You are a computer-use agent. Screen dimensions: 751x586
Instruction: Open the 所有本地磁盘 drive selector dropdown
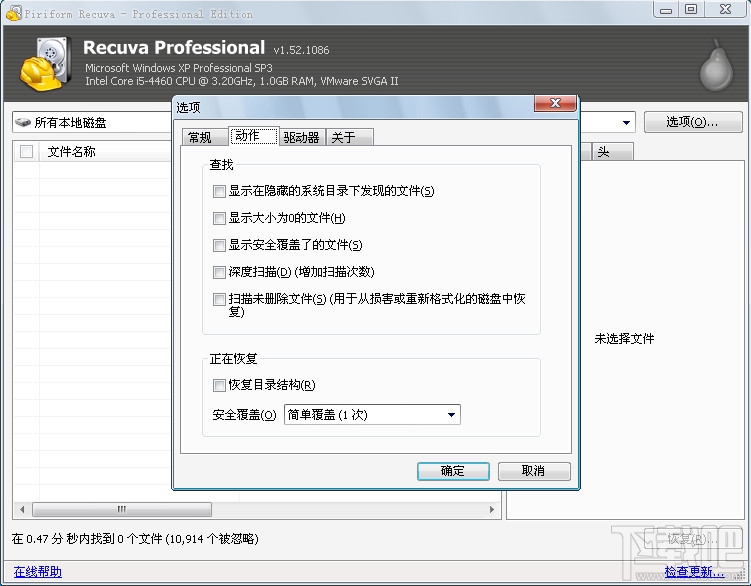click(x=92, y=123)
